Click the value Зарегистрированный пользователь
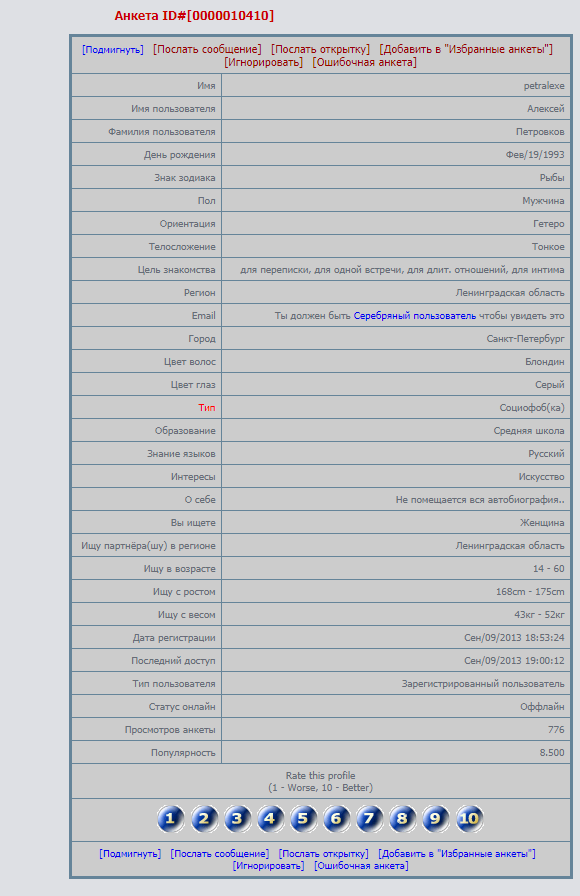The height and width of the screenshot is (896, 580). pos(483,683)
